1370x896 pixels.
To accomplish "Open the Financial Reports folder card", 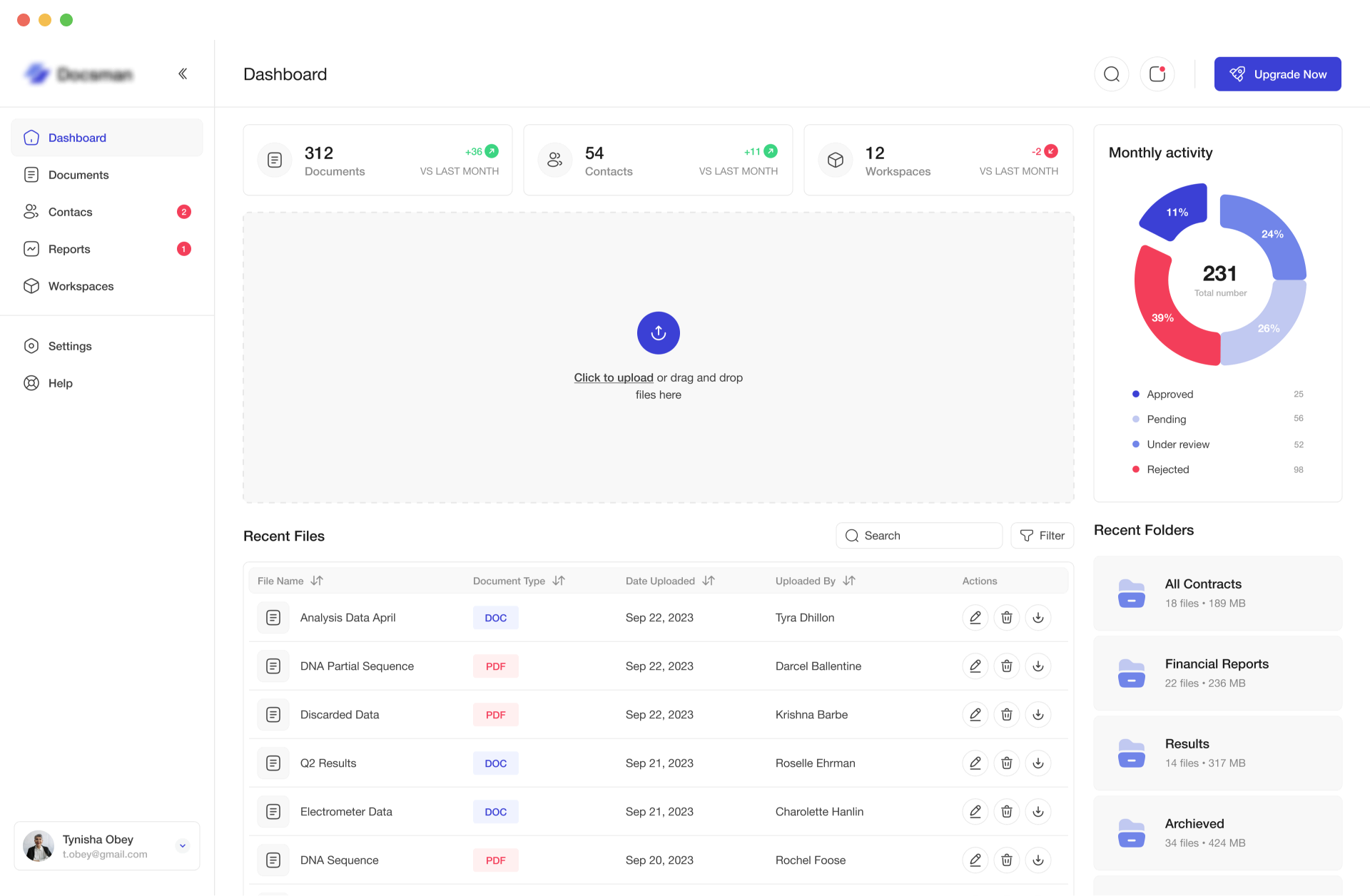I will 1217,673.
